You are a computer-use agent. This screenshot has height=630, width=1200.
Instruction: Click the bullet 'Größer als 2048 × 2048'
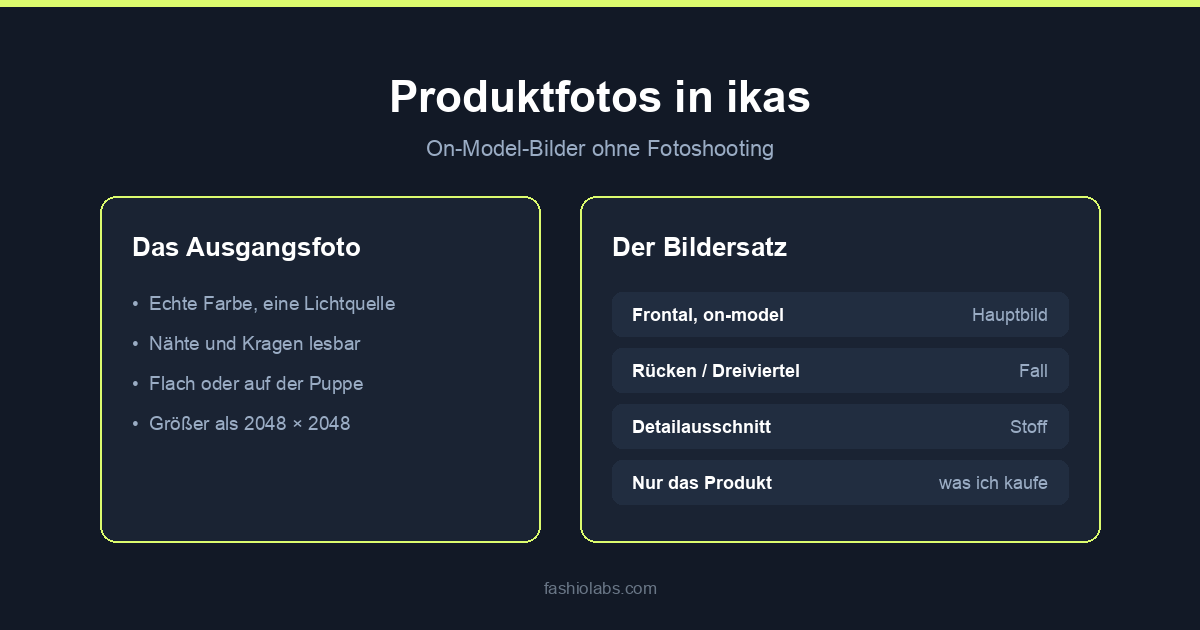click(249, 424)
